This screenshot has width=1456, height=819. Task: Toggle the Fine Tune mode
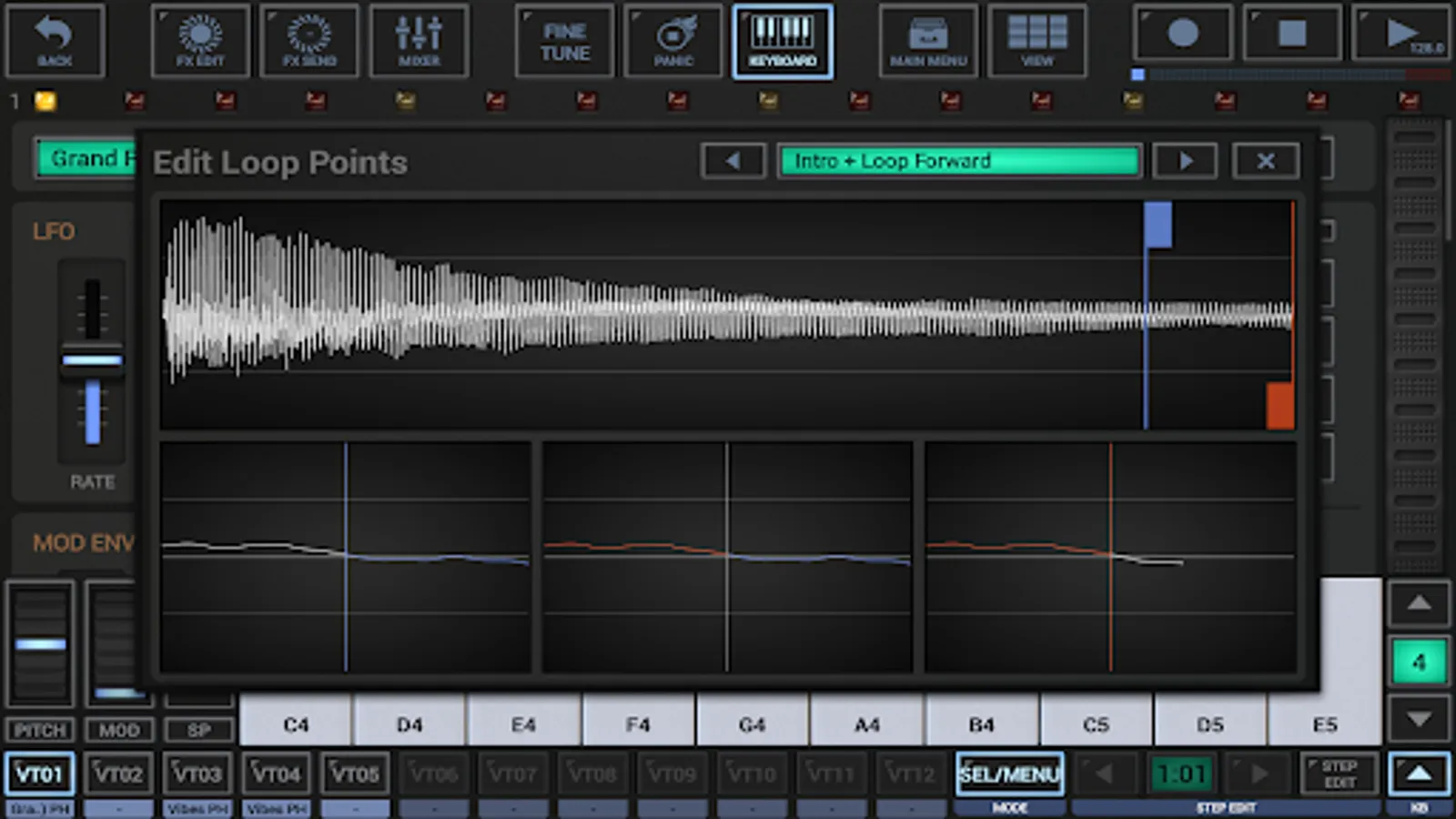click(x=563, y=41)
